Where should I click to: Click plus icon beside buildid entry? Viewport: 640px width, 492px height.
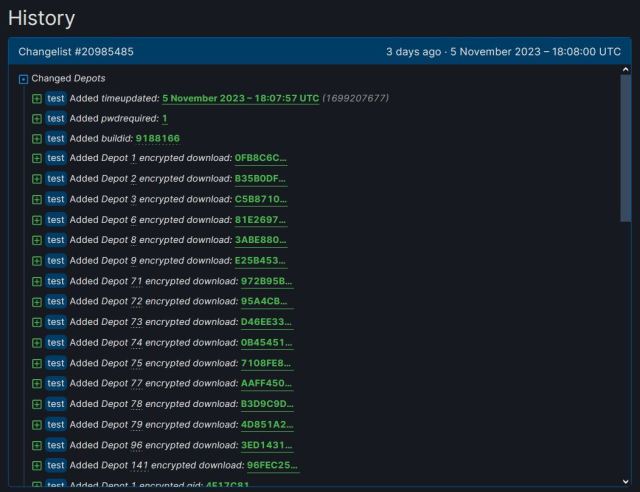click(37, 139)
